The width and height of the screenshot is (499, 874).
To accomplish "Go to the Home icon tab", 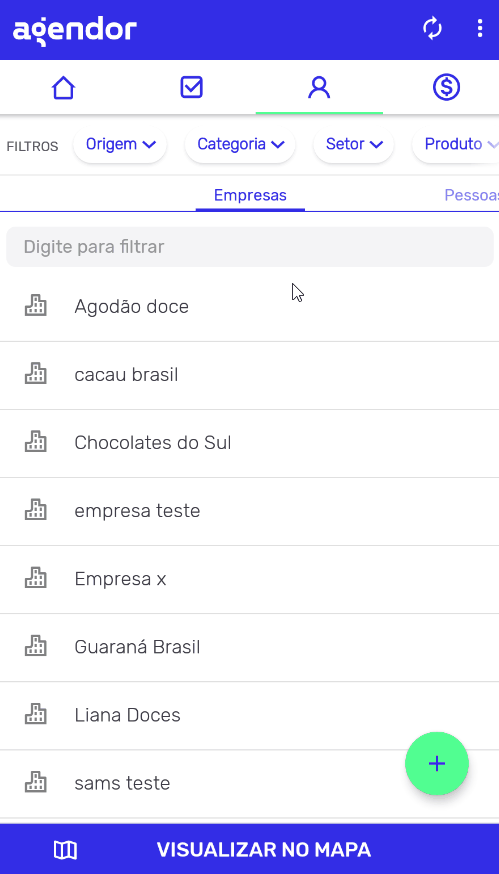I will (x=63, y=88).
